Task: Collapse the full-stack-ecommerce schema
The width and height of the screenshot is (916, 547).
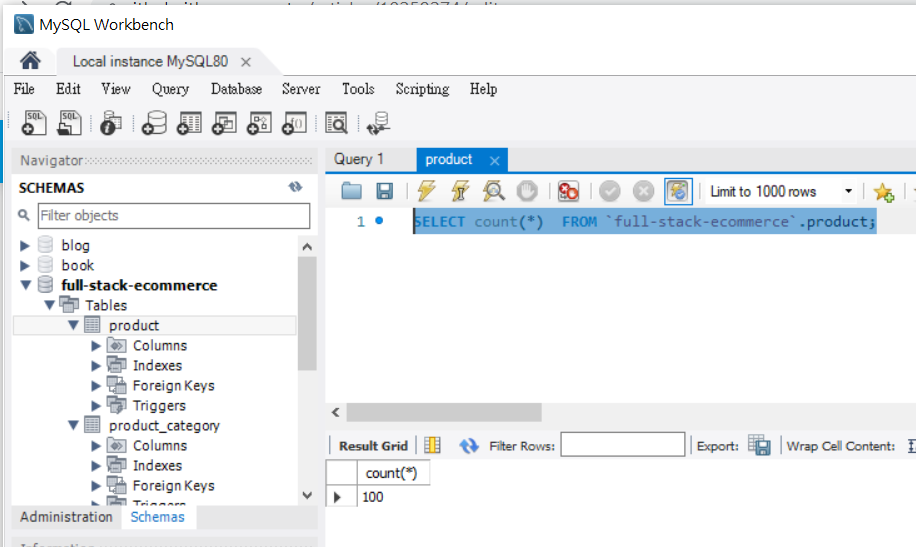Action: tap(26, 285)
